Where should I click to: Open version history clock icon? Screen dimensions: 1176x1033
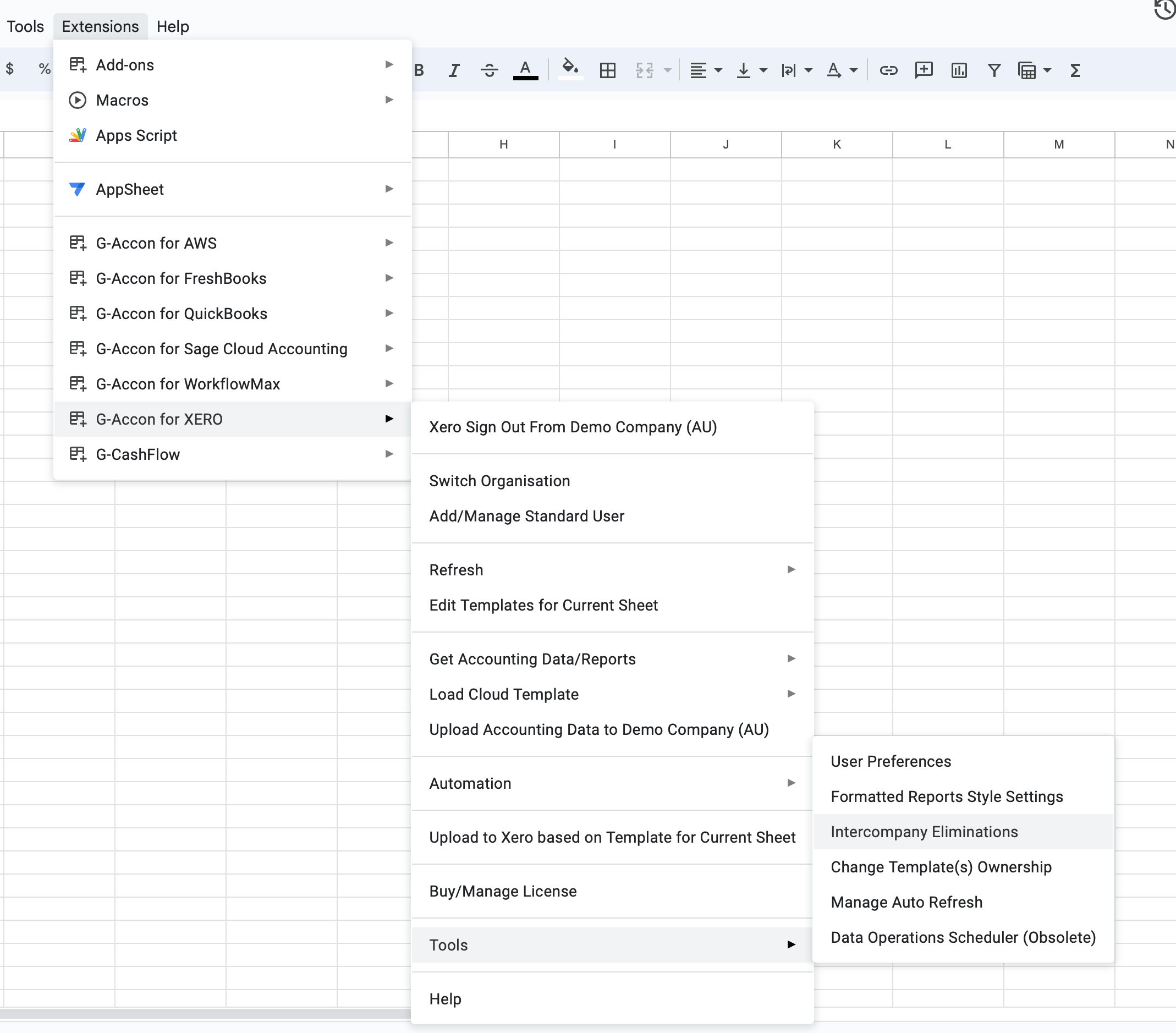click(1164, 9)
